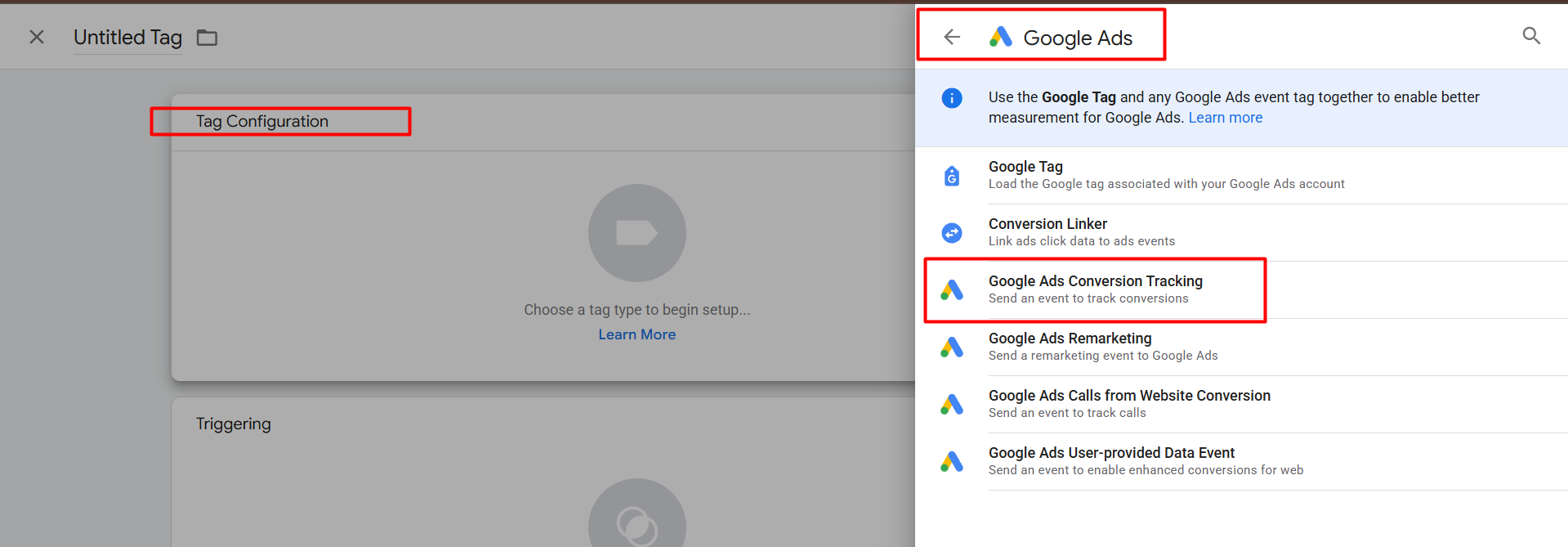Open search in the tag type panel
1568x547 pixels.
(1531, 36)
